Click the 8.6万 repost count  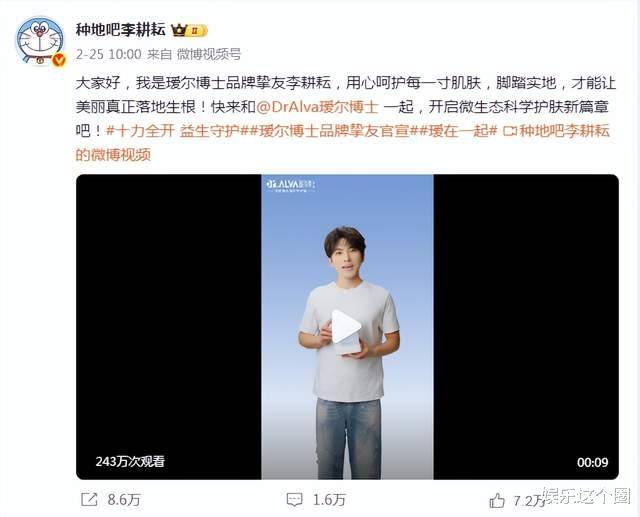click(x=124, y=500)
